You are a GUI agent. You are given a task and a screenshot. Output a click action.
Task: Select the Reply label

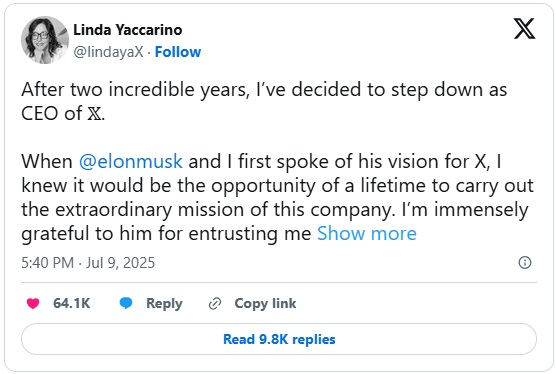[x=164, y=303]
